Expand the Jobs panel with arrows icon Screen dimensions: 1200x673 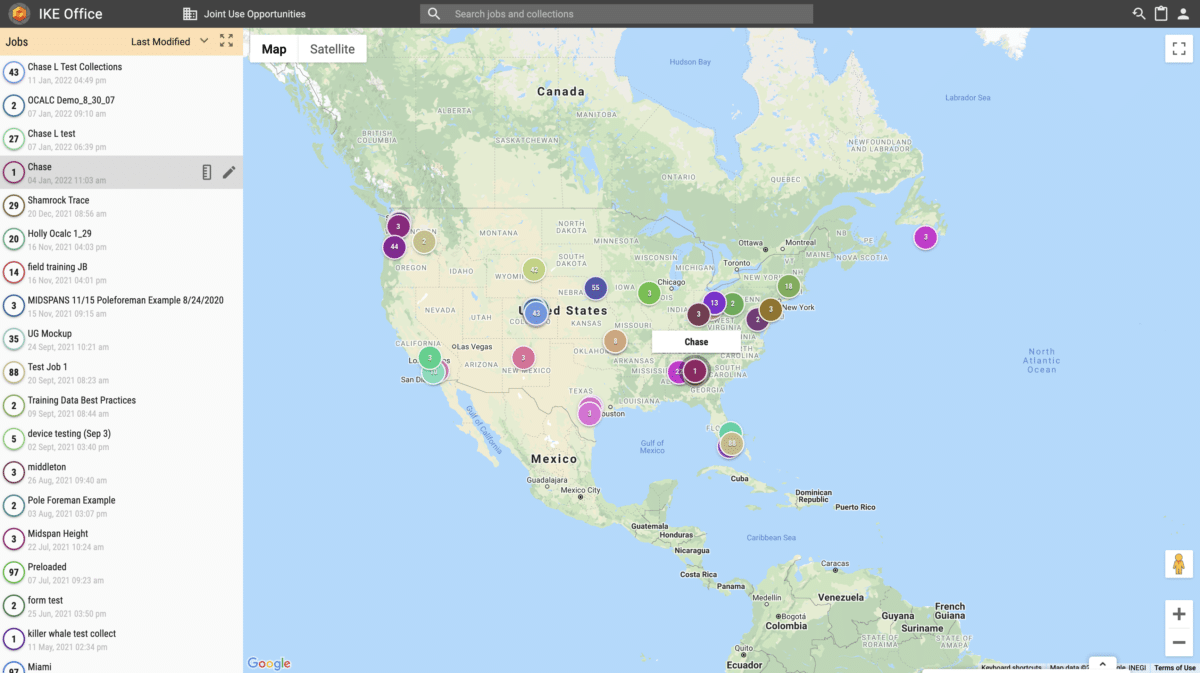point(227,41)
